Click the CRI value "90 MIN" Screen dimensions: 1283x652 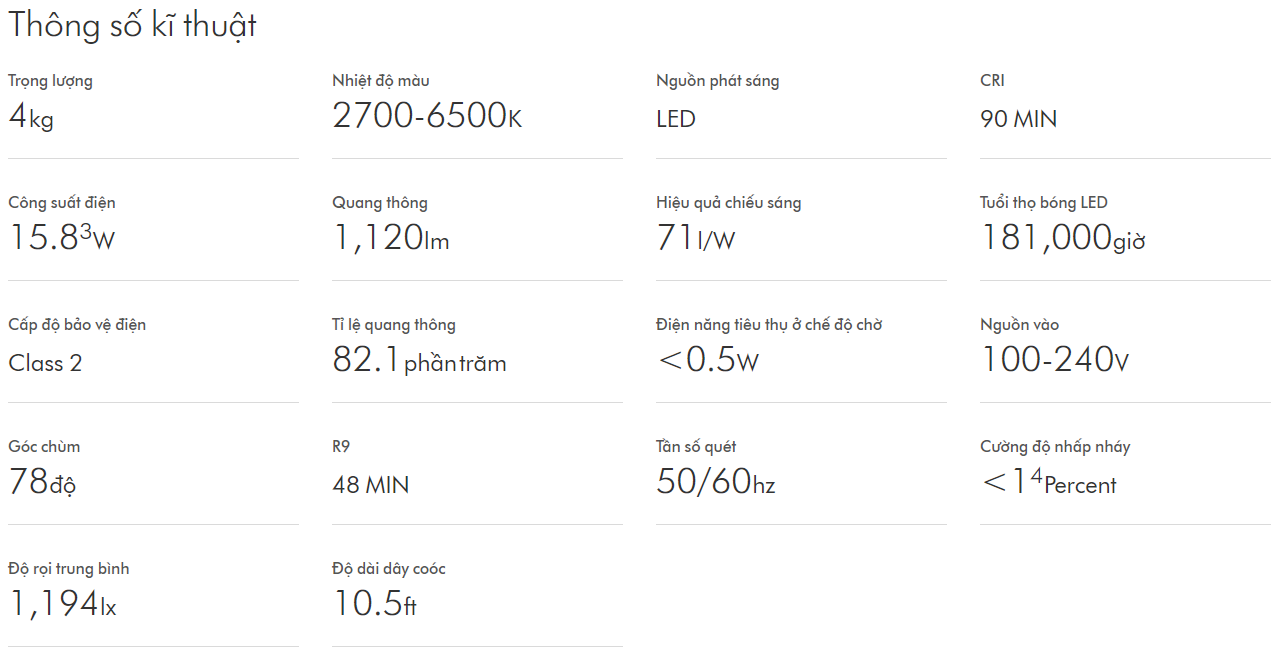pyautogui.click(x=1018, y=119)
